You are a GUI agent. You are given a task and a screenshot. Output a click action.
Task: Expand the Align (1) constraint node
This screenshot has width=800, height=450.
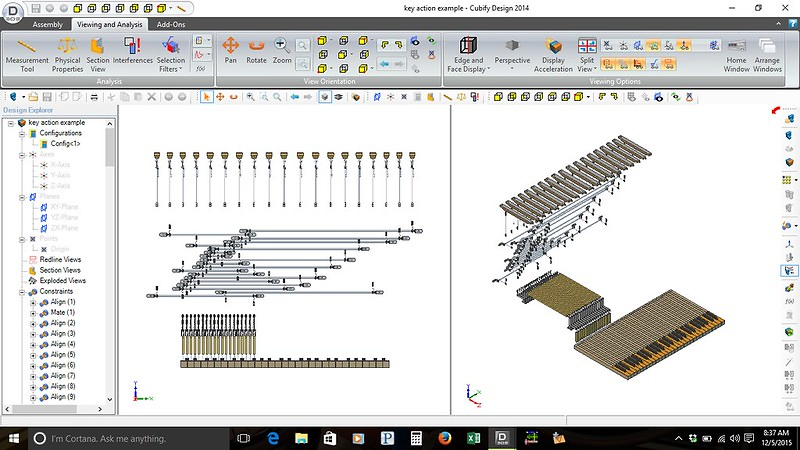coord(33,302)
